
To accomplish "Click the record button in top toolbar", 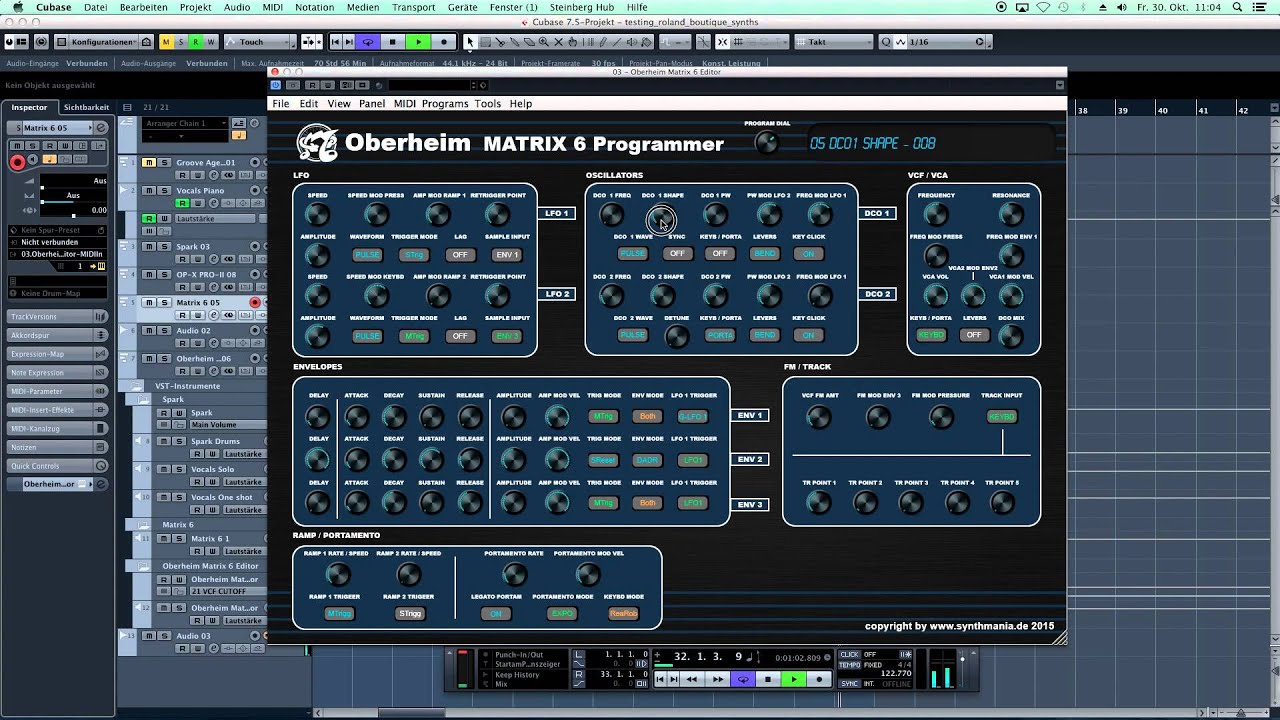I will tap(443, 42).
